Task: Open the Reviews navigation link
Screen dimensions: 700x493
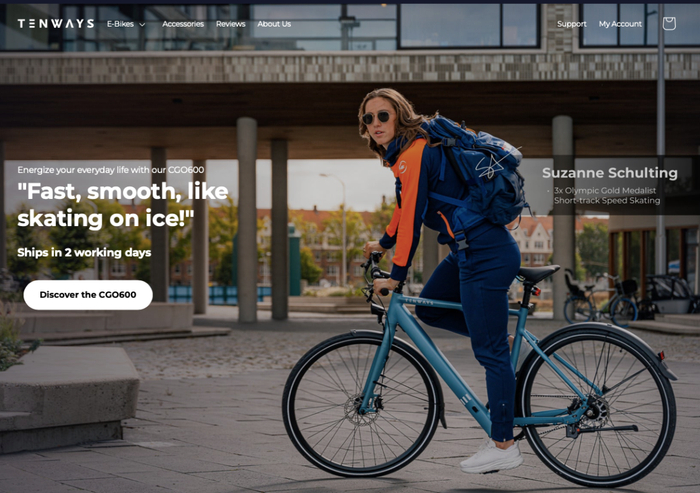Action: coord(230,24)
